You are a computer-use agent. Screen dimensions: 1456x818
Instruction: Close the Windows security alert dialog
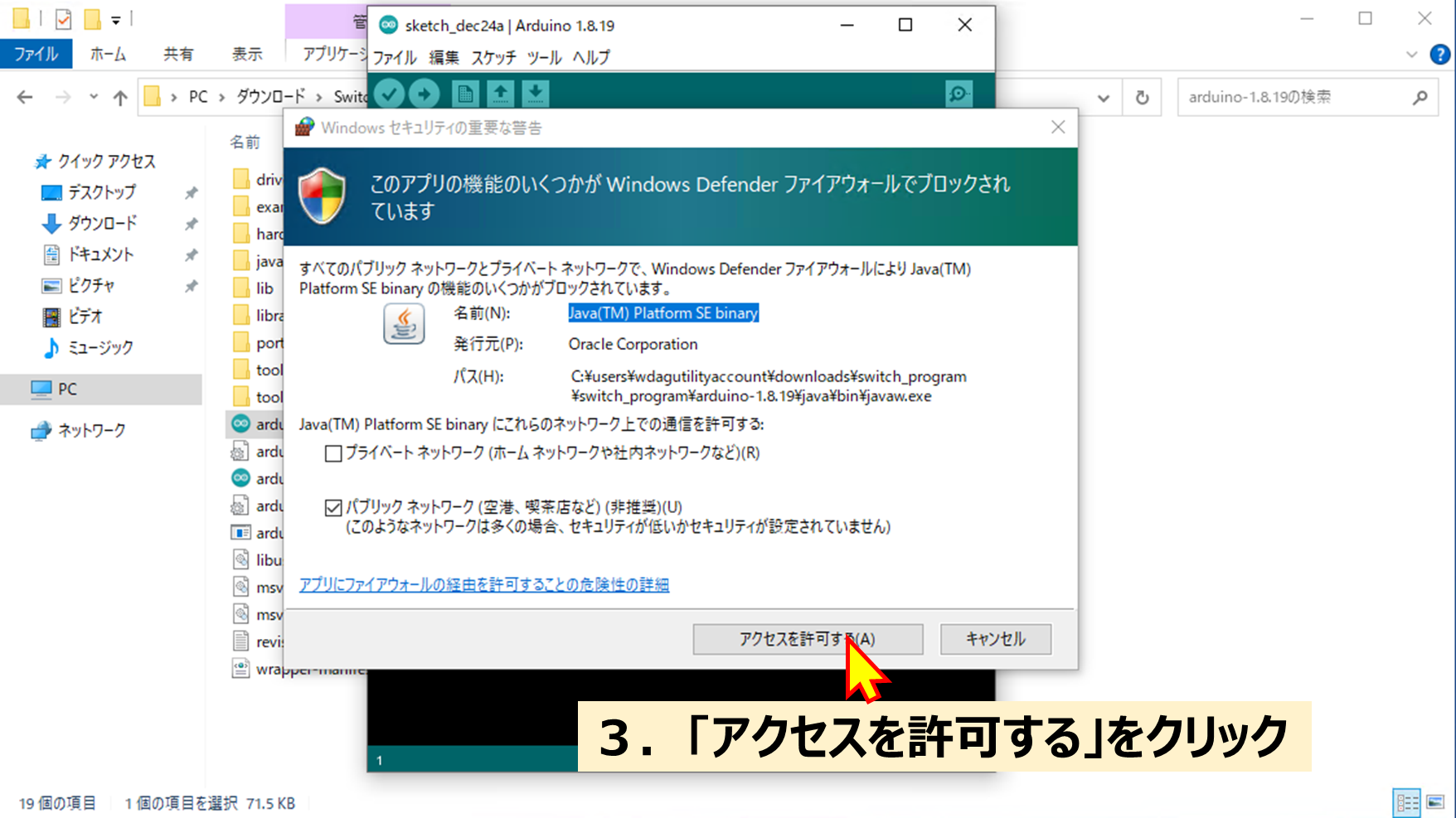1058,127
